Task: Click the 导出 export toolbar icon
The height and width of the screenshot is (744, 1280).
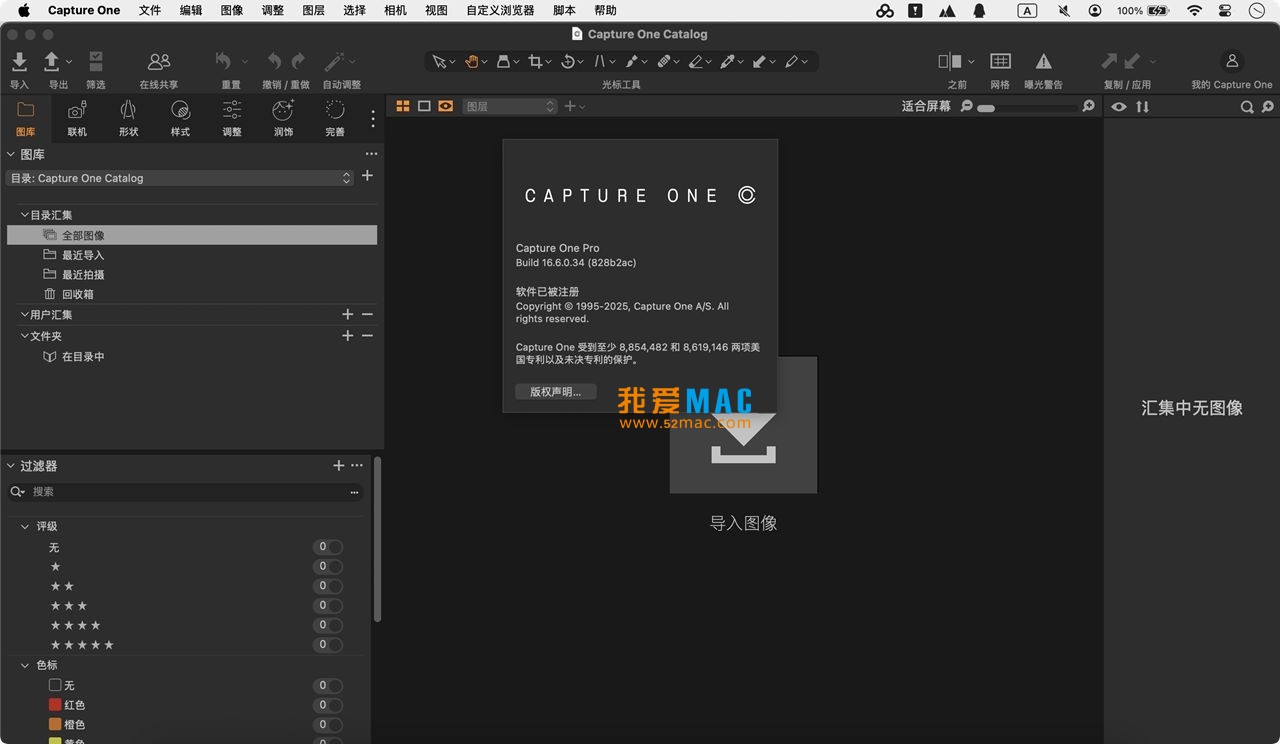Action: pyautogui.click(x=52, y=62)
